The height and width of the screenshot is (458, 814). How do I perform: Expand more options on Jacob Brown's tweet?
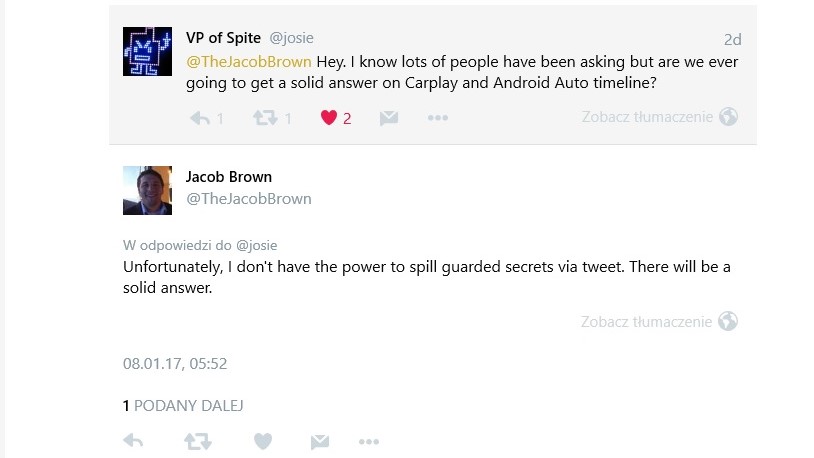[x=369, y=441]
